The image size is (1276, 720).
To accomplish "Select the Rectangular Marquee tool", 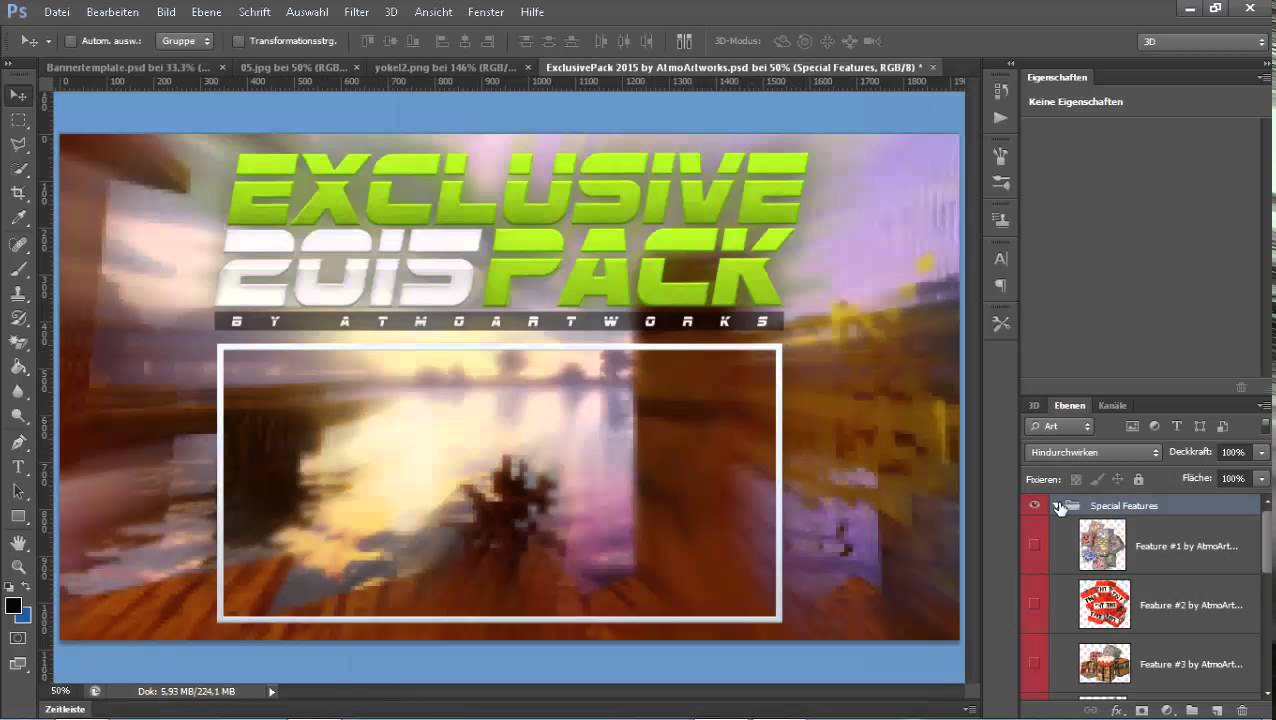I will coord(19,120).
